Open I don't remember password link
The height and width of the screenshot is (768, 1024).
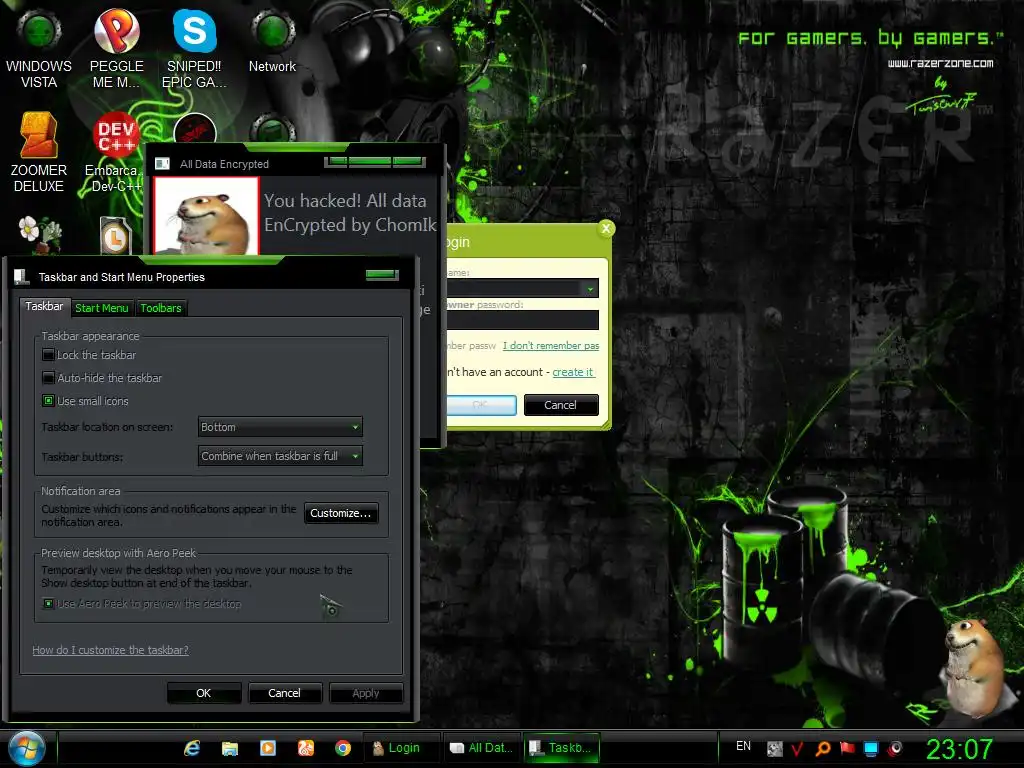tap(551, 345)
